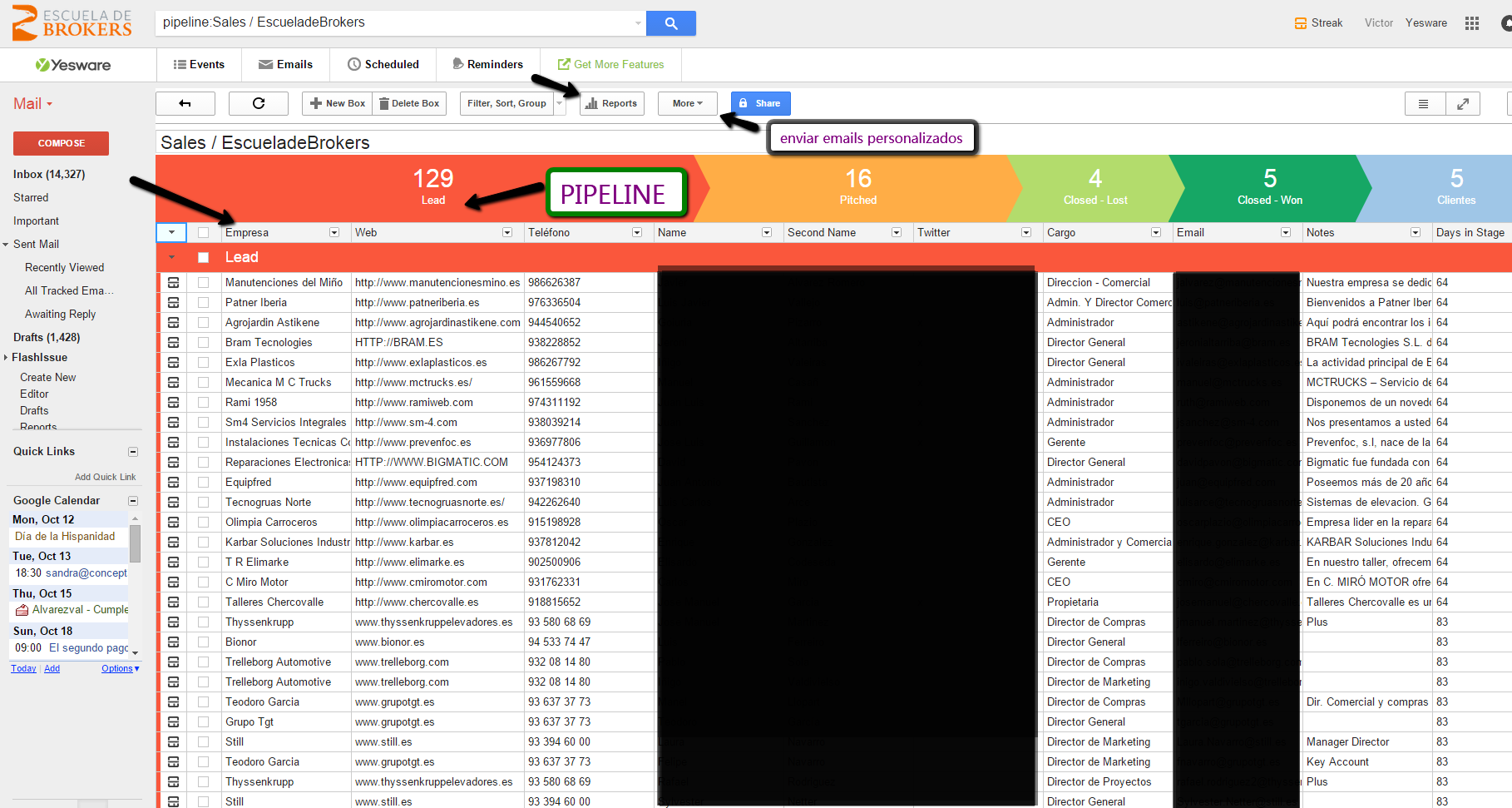Open the Teléfono column dropdown arrow
The height and width of the screenshot is (808, 1512).
(637, 233)
